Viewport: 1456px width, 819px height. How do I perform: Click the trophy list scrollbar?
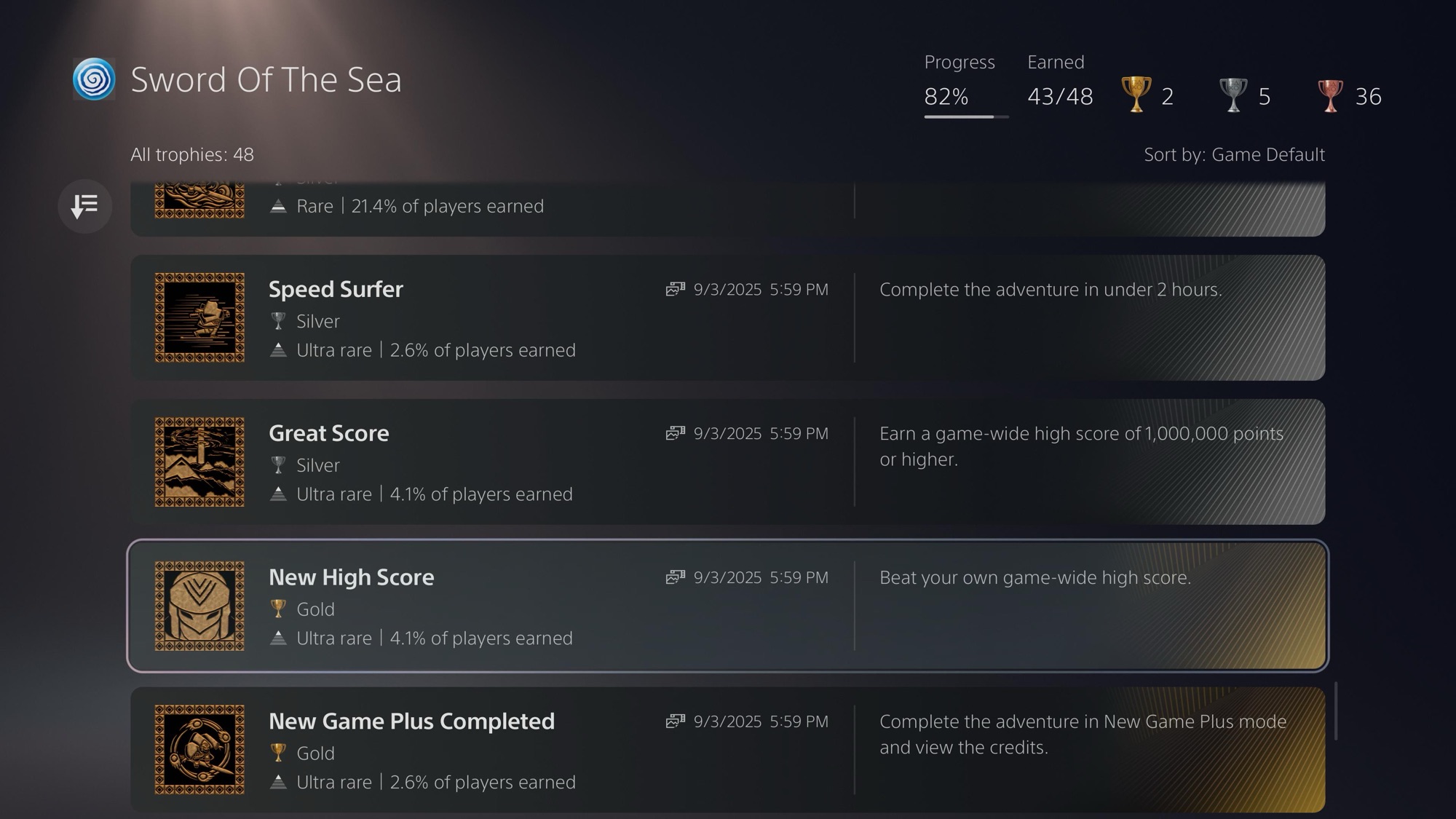[1336, 711]
